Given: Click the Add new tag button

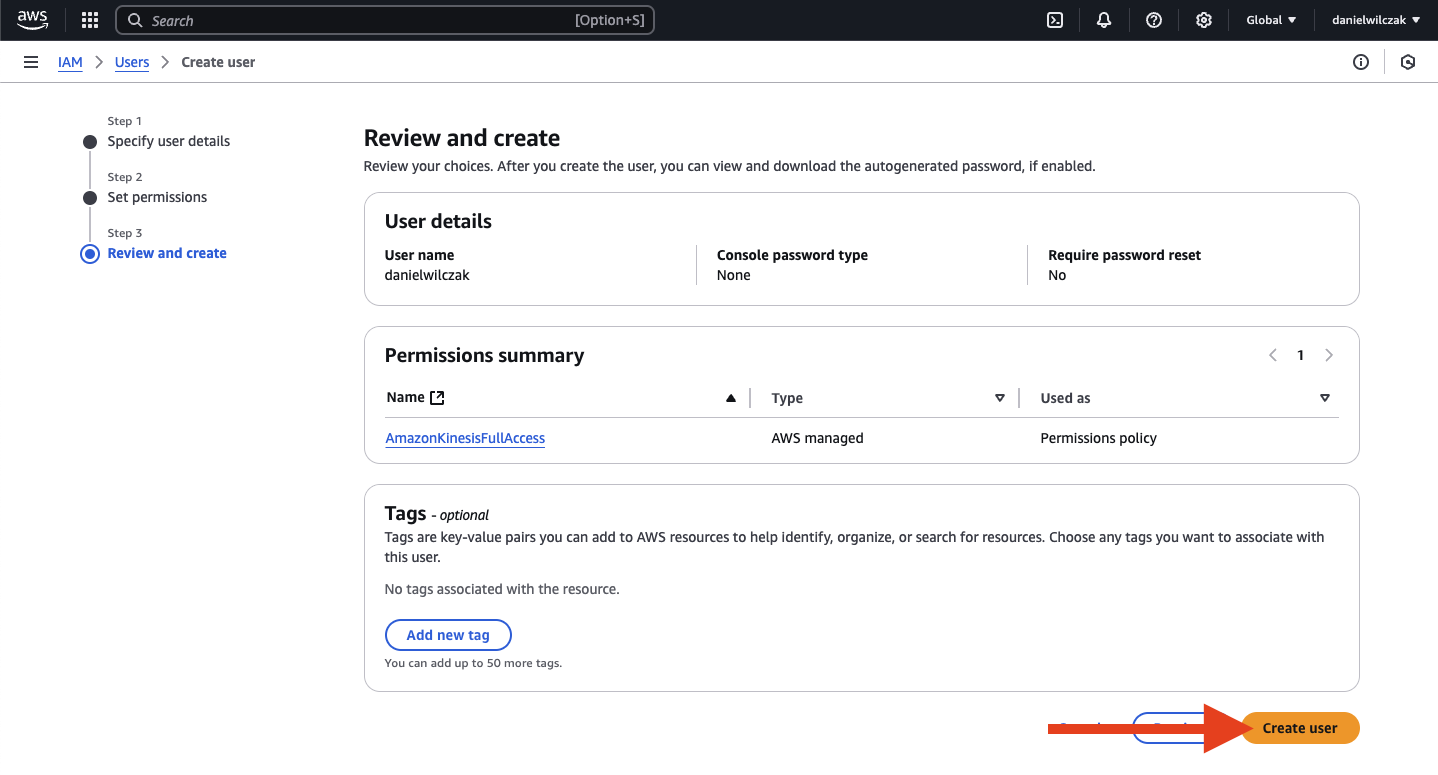Looking at the screenshot, I should pos(448,635).
